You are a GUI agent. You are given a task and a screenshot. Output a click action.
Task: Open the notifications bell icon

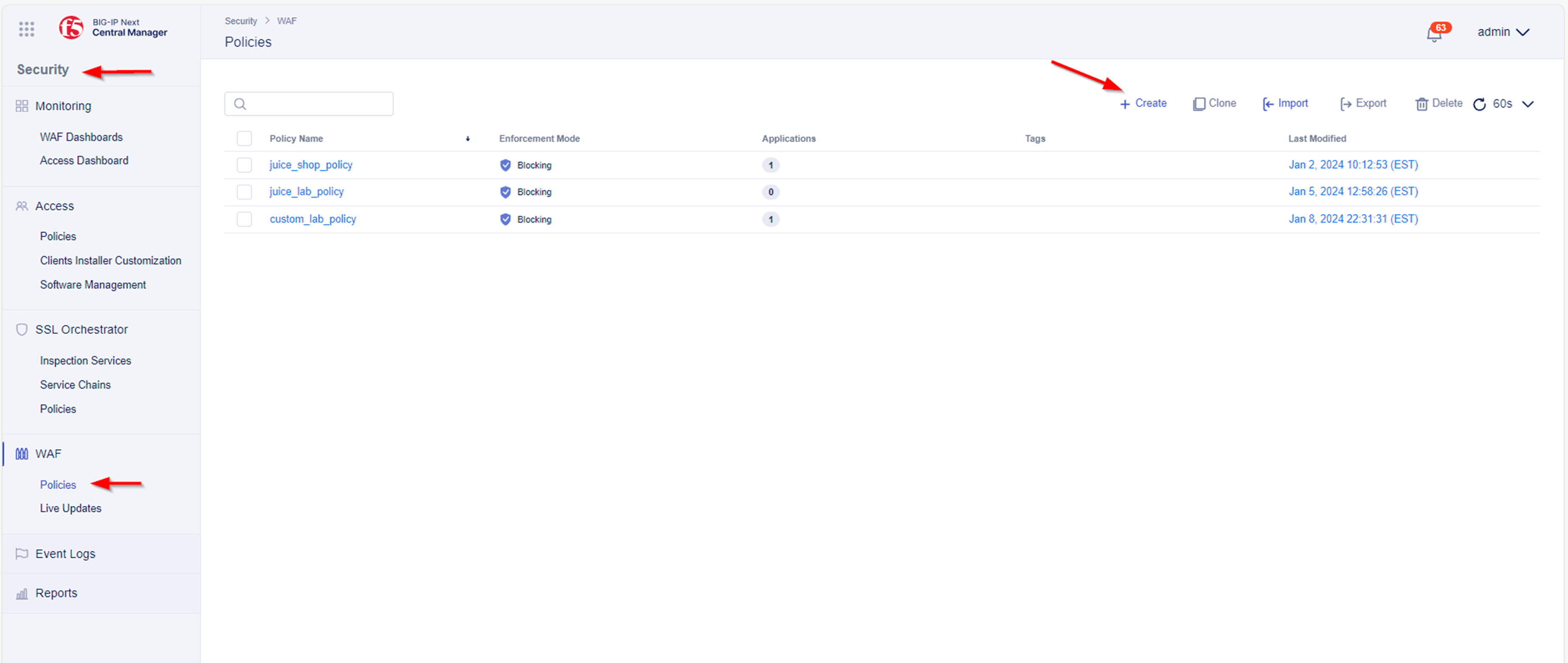point(1433,34)
